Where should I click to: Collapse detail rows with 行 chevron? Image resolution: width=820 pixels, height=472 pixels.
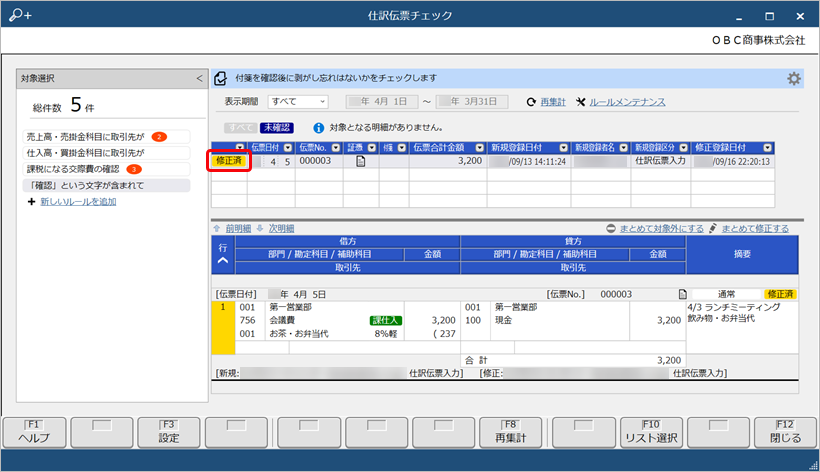(223, 260)
